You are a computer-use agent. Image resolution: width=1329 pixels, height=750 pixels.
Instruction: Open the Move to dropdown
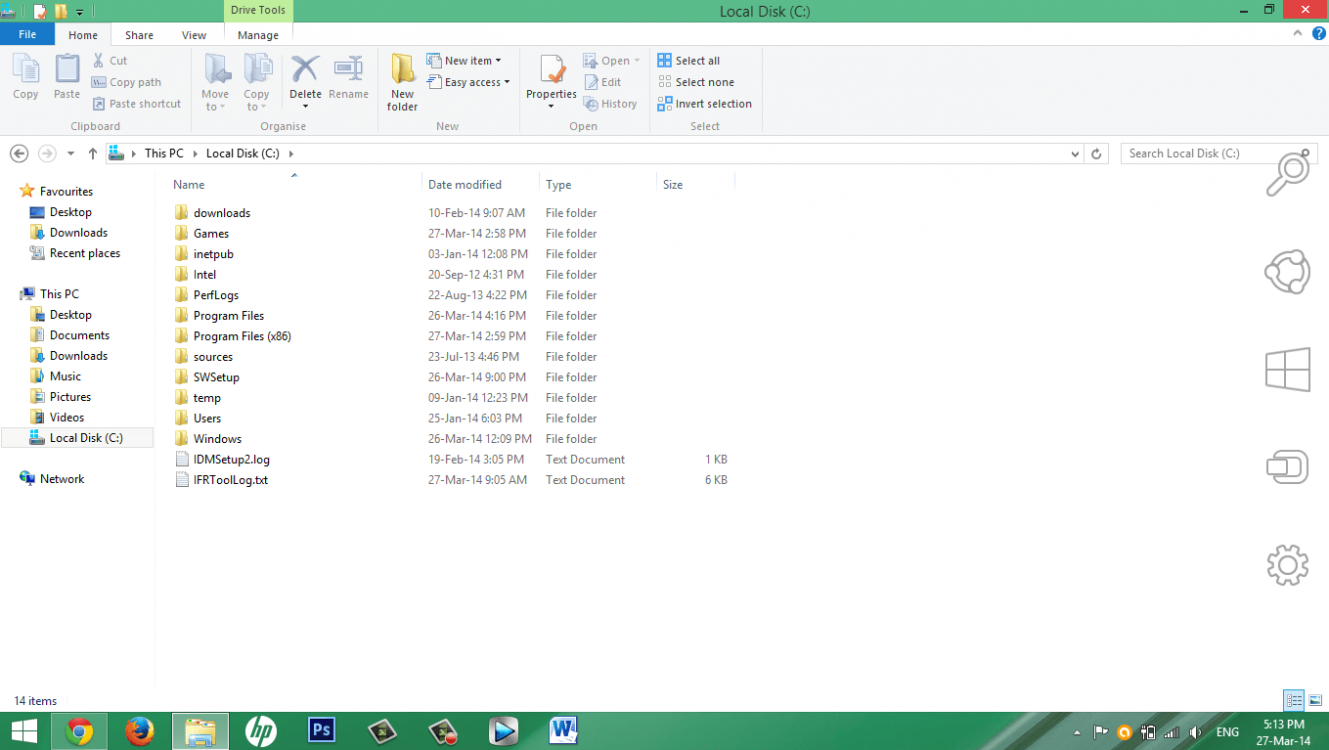coord(215,100)
